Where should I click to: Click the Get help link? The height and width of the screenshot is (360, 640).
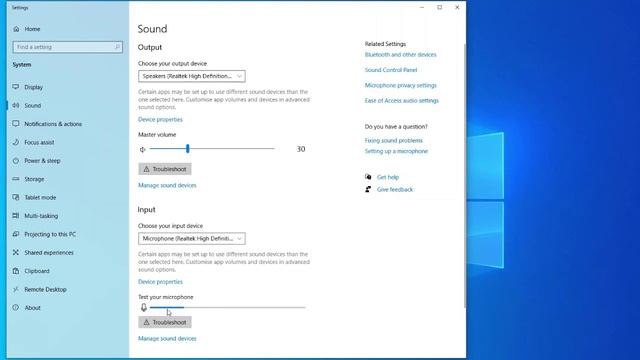pos(388,177)
